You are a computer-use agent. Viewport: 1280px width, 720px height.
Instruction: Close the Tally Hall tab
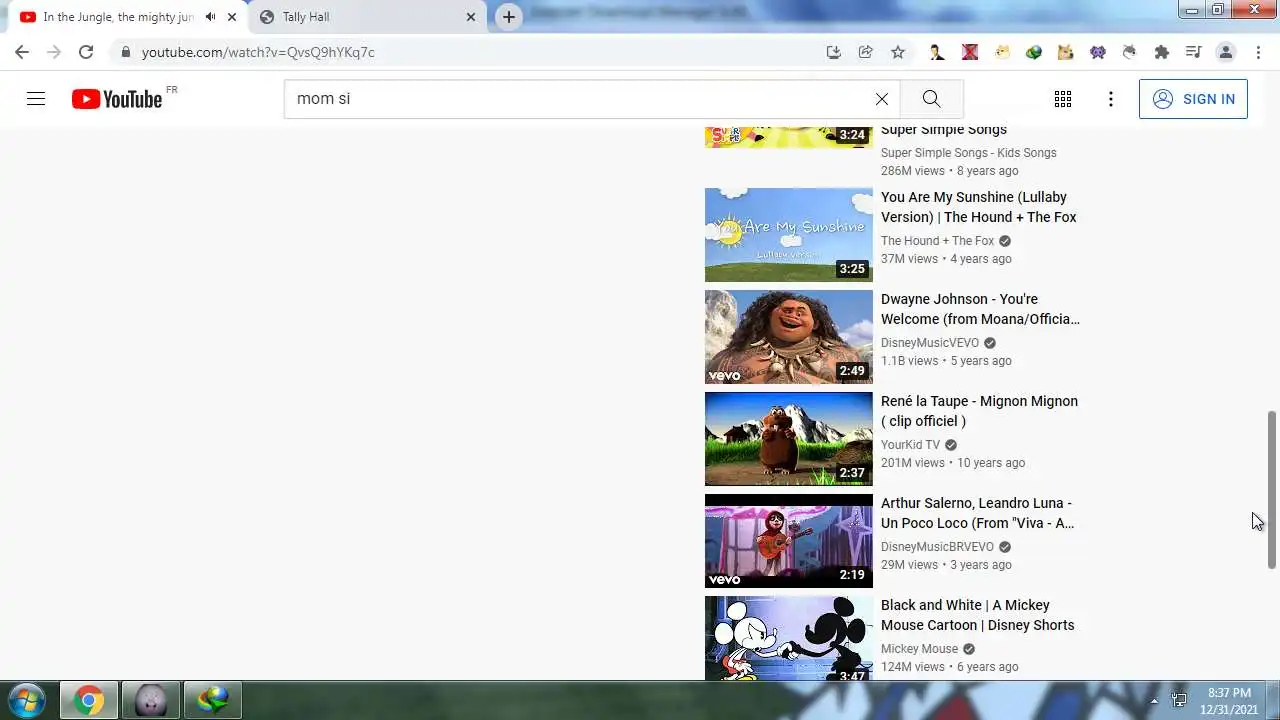(471, 17)
